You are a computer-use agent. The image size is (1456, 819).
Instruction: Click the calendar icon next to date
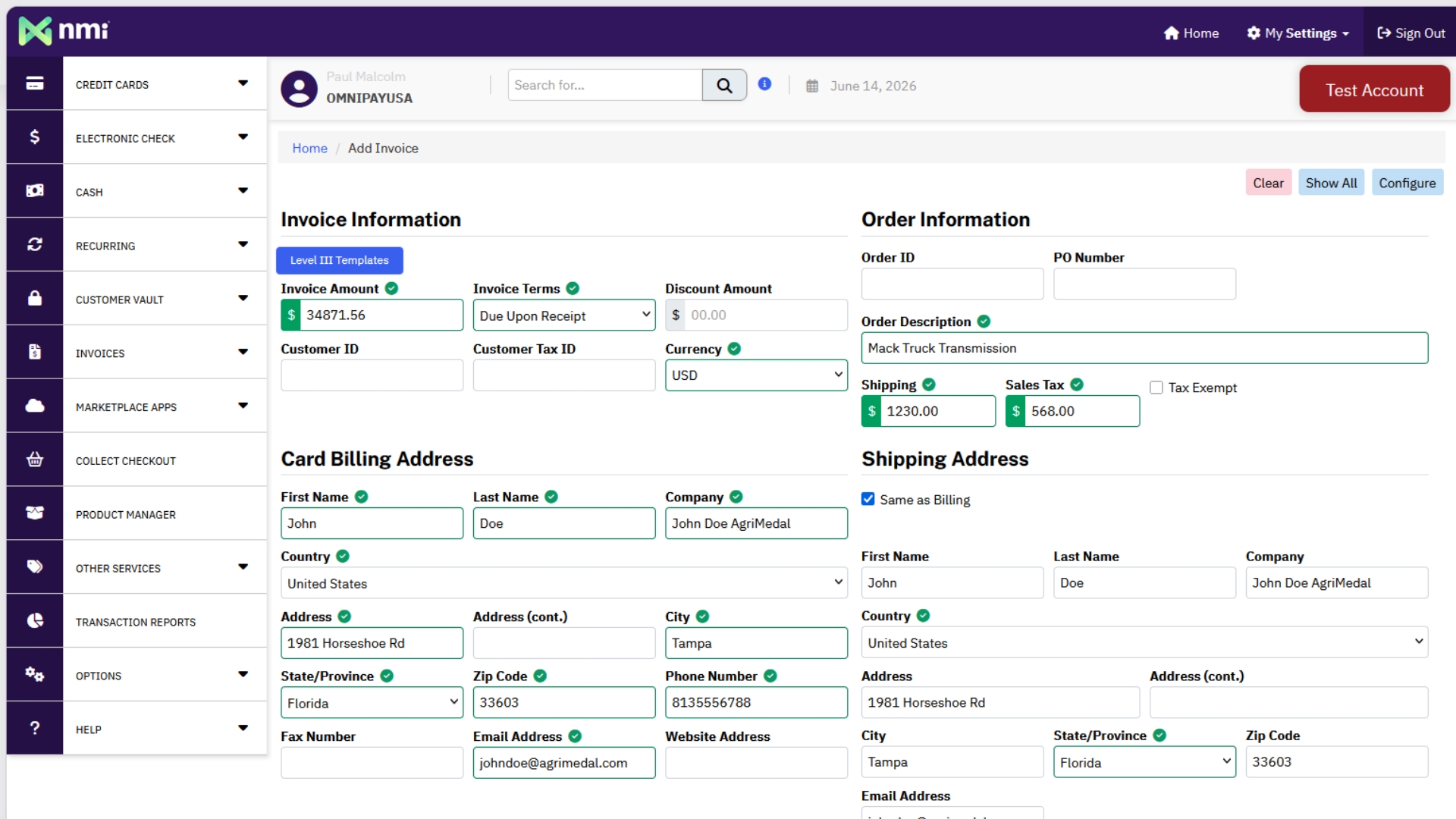click(x=812, y=86)
